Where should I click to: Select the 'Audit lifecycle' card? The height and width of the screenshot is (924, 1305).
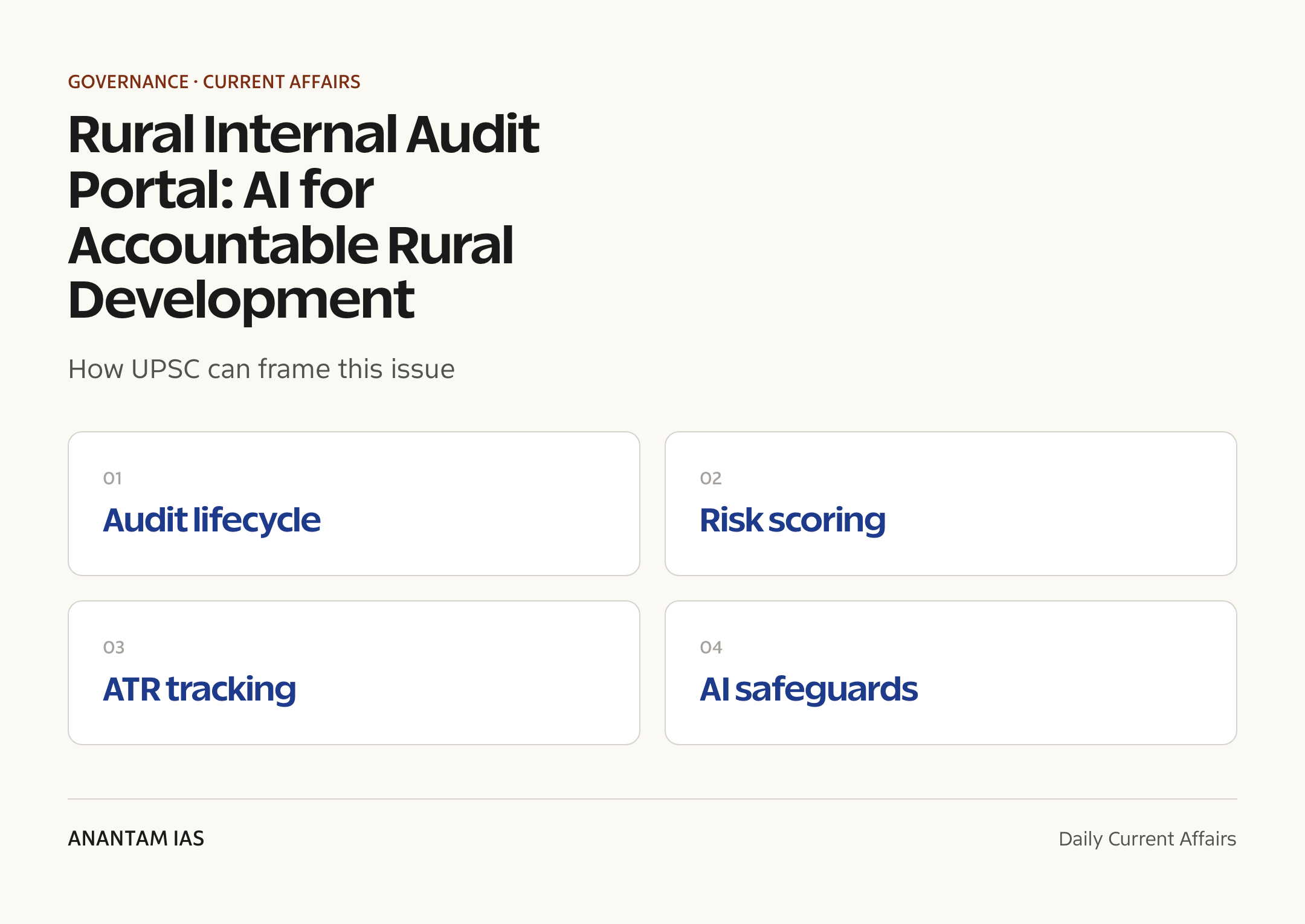click(x=354, y=504)
